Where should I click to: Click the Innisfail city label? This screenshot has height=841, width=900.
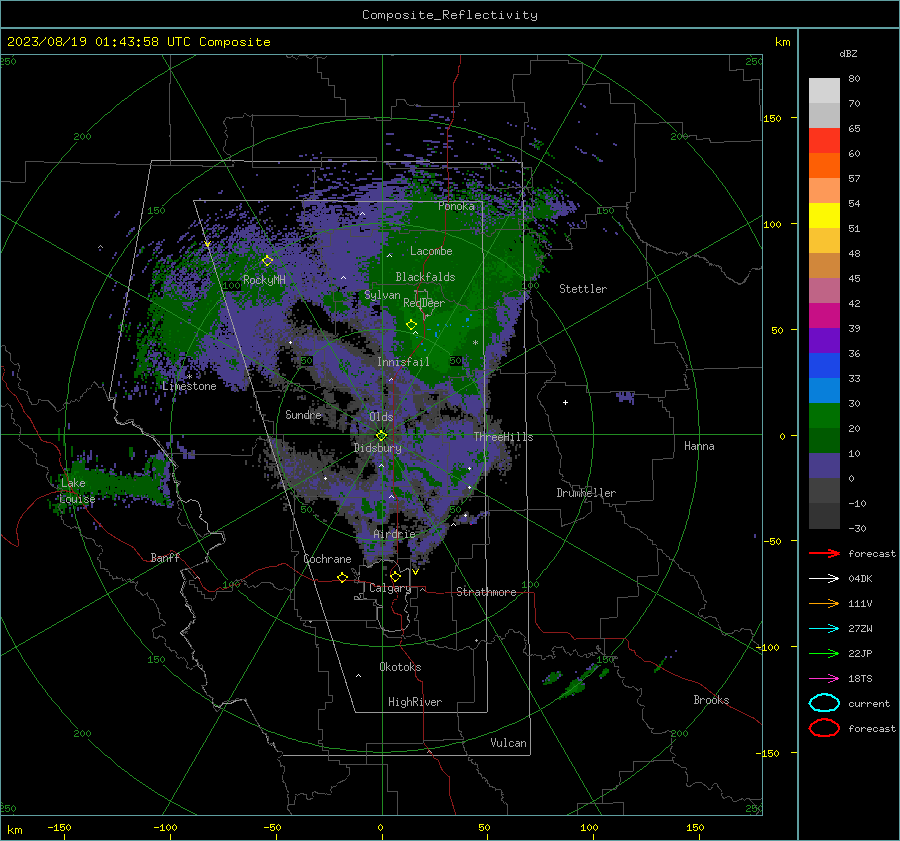403,362
